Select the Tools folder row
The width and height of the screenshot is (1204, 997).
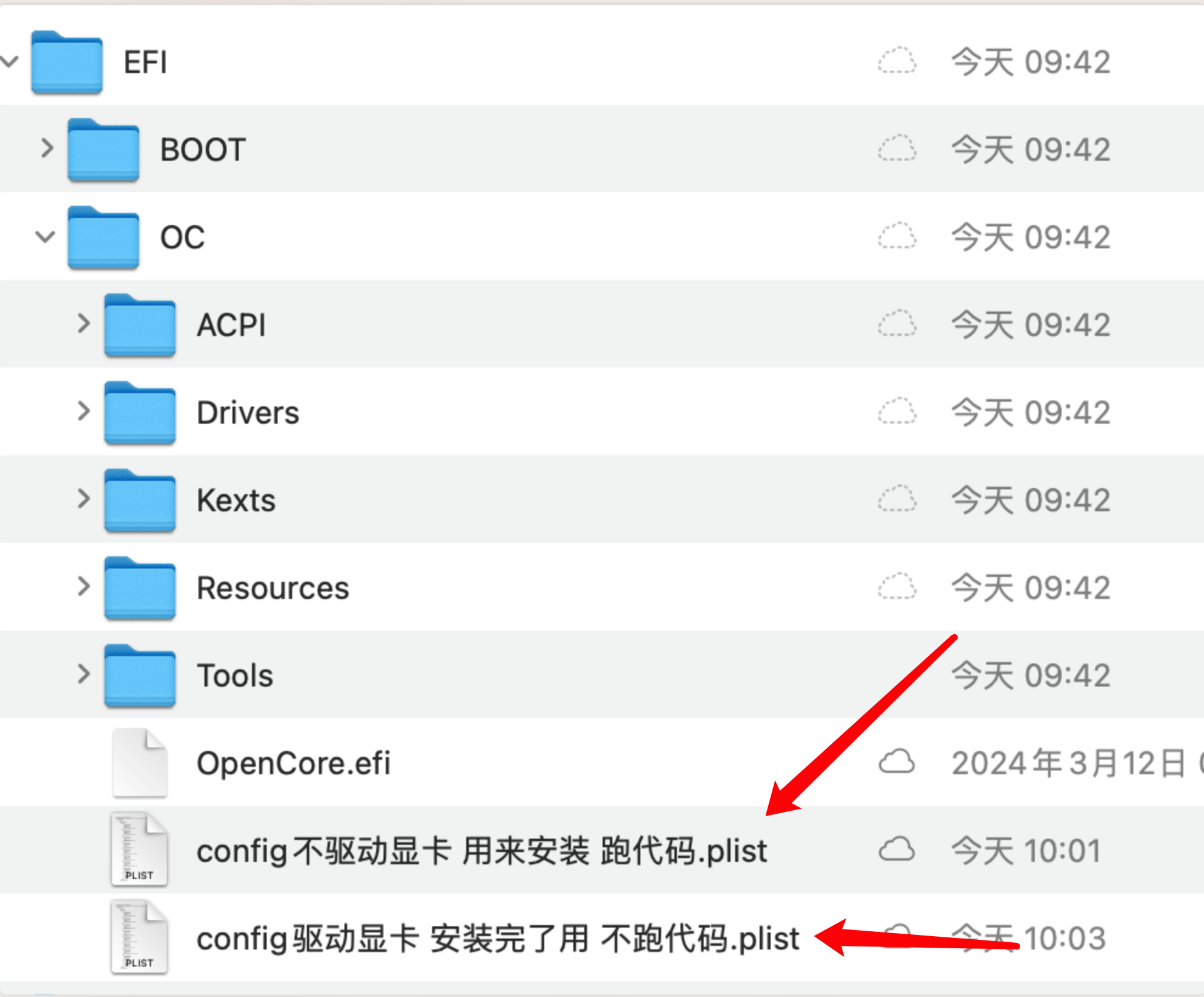(x=602, y=675)
